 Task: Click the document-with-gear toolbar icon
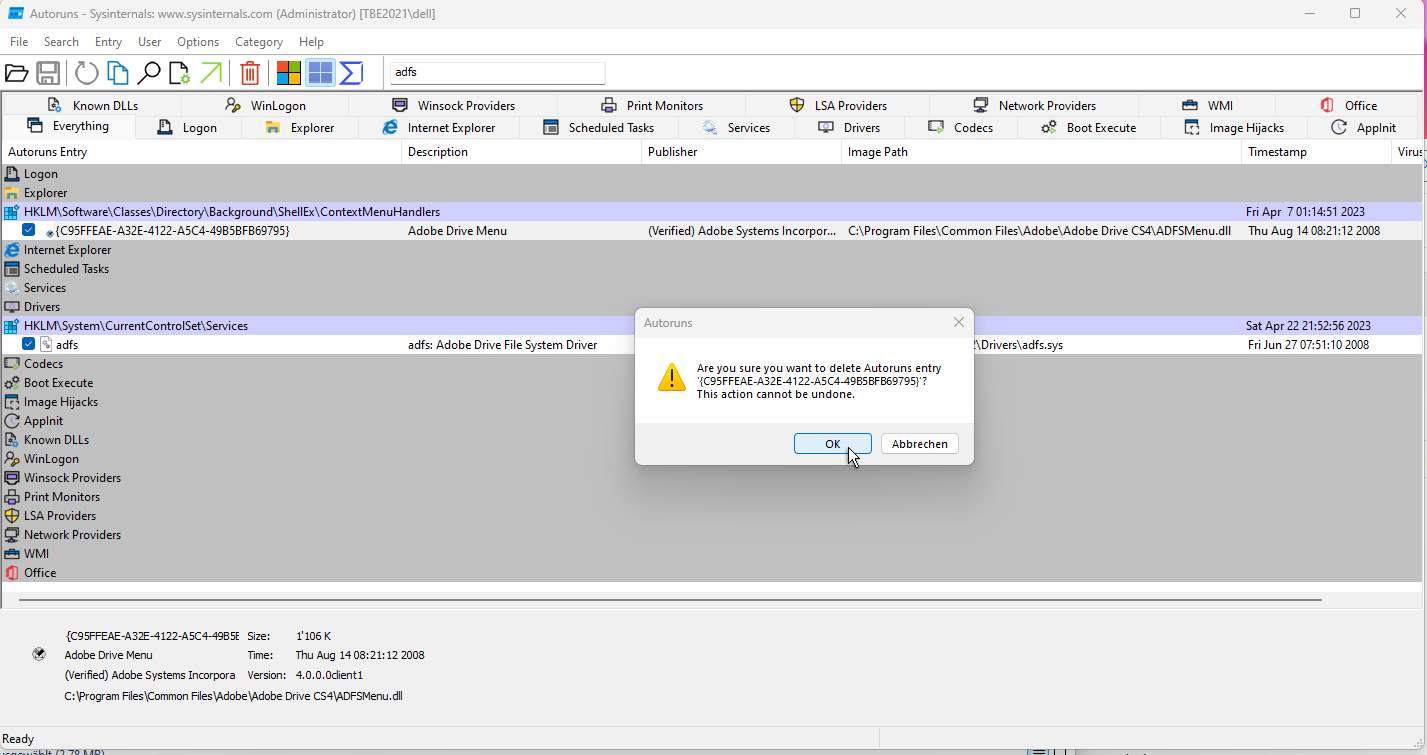pos(180,73)
